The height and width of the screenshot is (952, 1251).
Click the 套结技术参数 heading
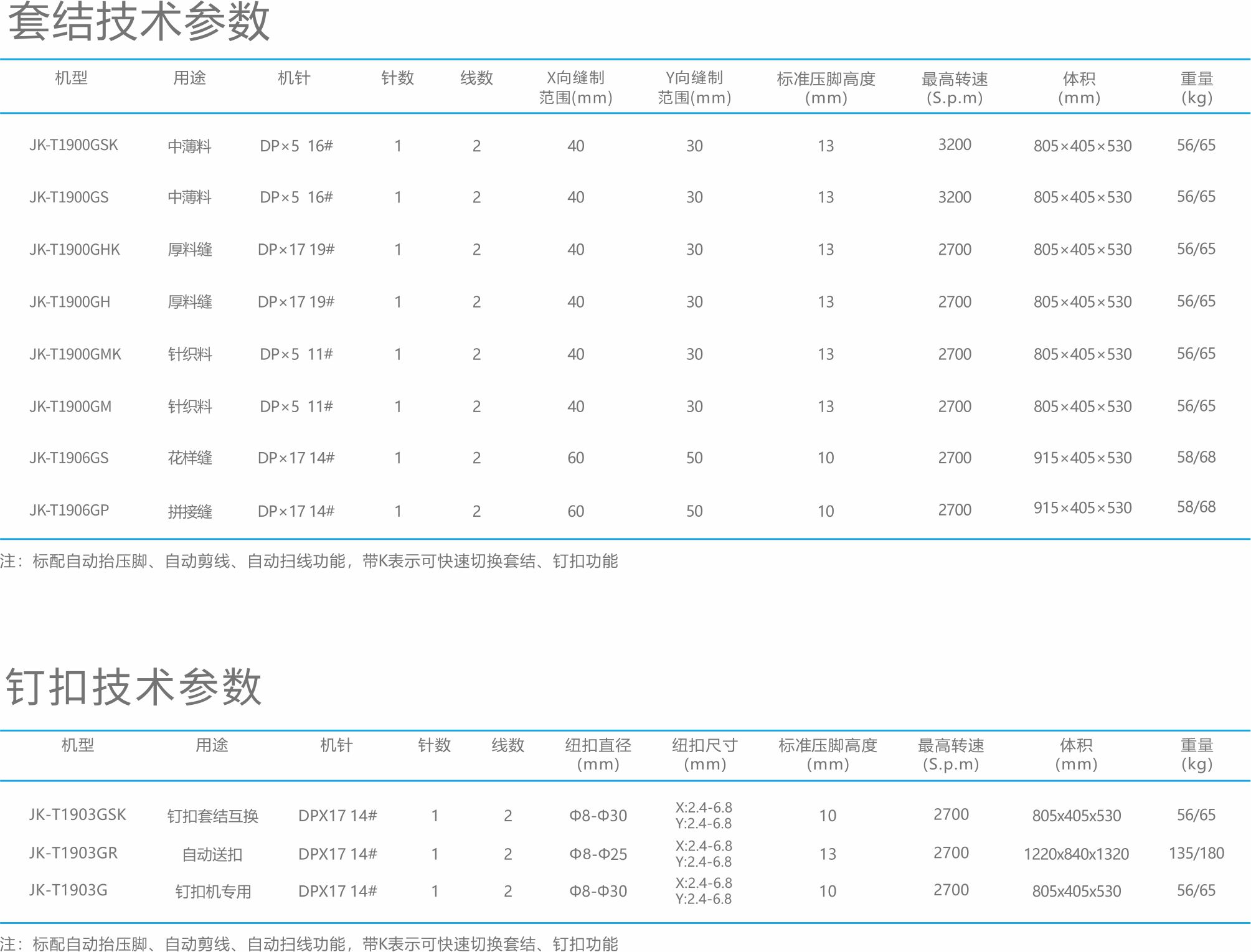(x=139, y=22)
